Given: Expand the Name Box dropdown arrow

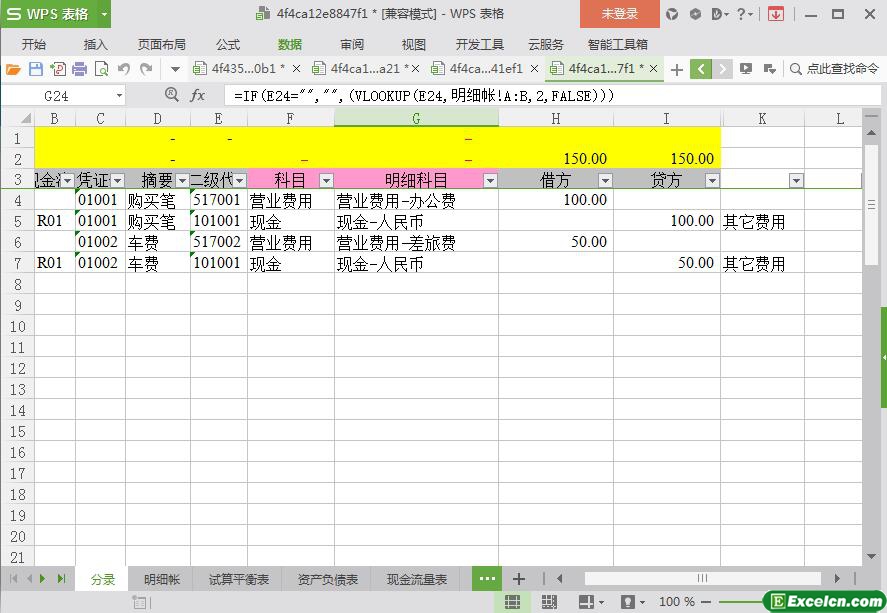Looking at the screenshot, I should (x=119, y=96).
